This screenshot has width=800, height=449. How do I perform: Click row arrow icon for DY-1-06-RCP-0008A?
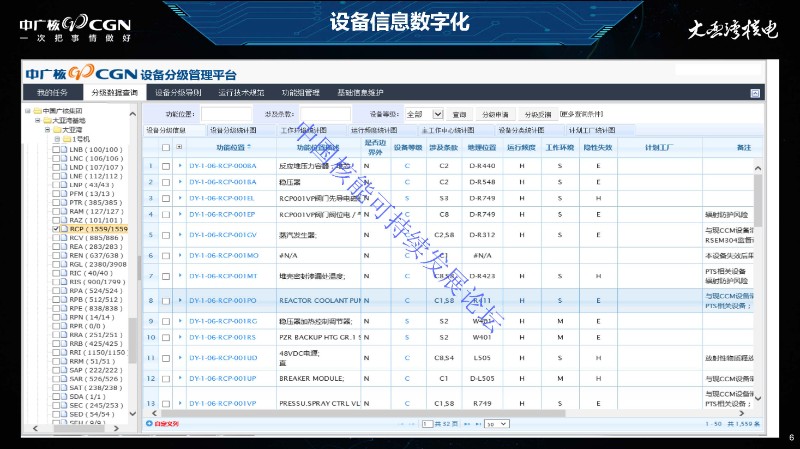tap(180, 166)
